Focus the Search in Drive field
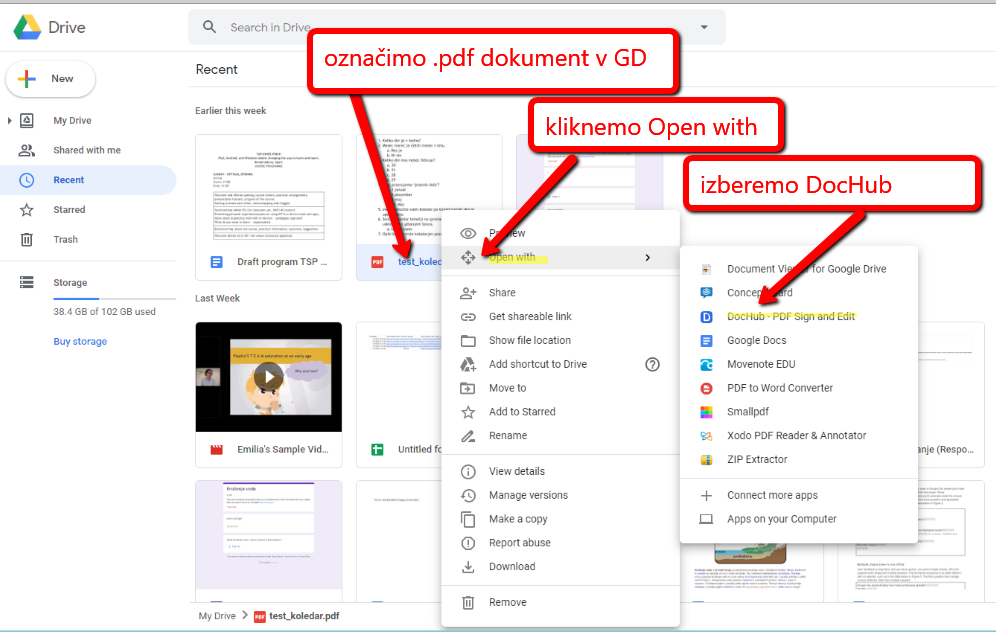996x632 pixels. point(456,27)
